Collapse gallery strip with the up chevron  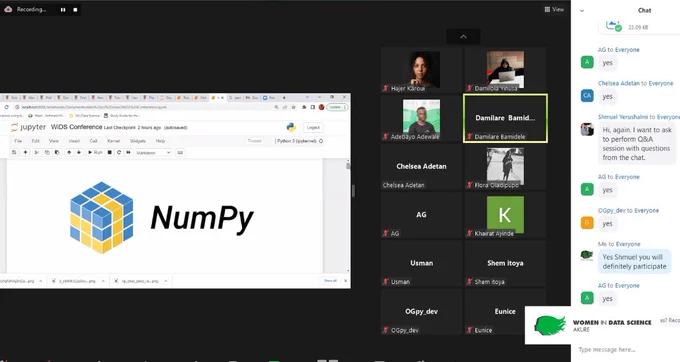click(463, 37)
